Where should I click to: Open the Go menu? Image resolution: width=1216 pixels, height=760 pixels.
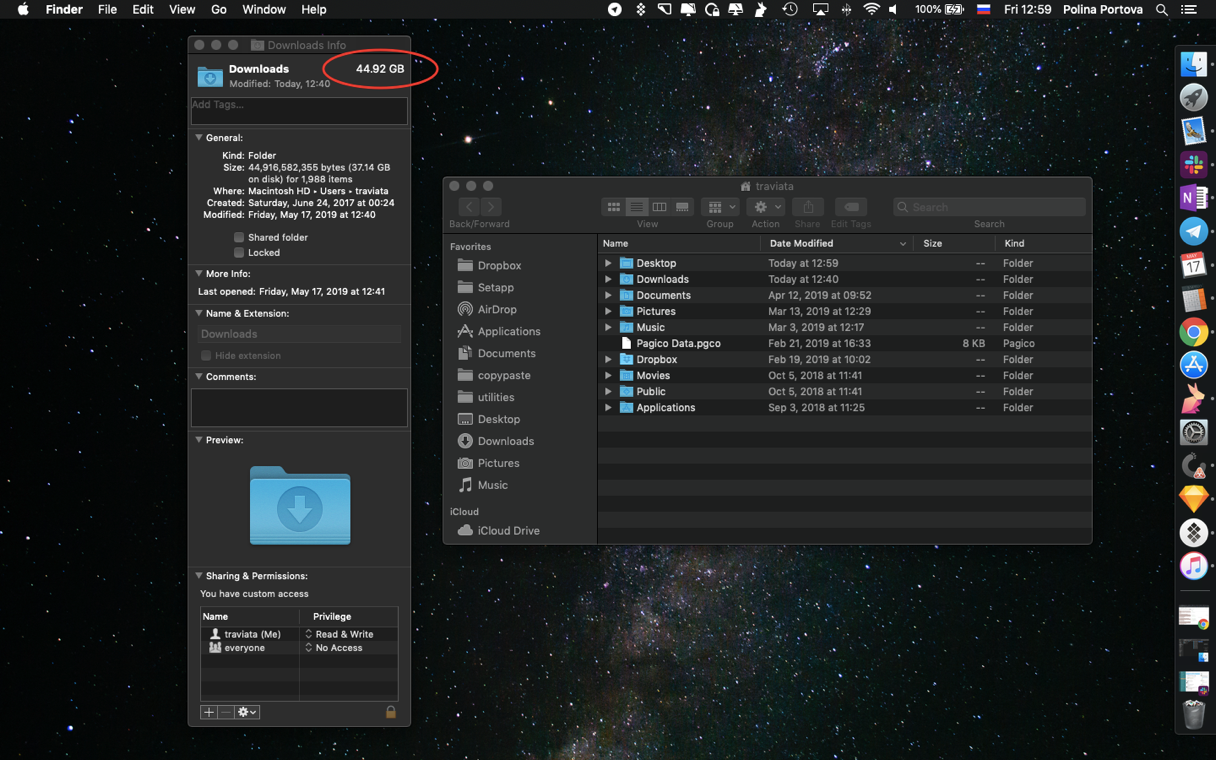click(218, 9)
